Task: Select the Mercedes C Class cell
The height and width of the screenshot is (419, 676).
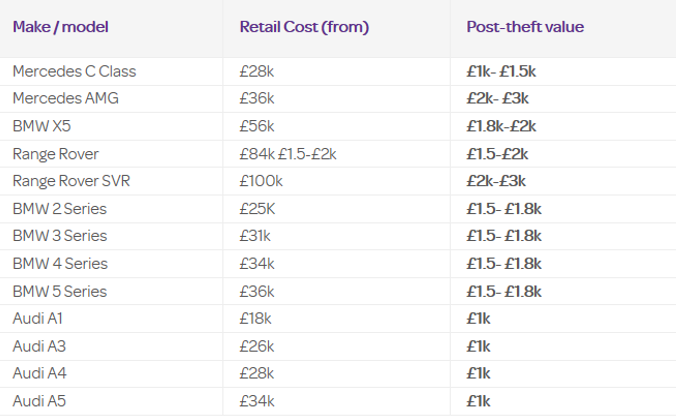Action: (74, 72)
